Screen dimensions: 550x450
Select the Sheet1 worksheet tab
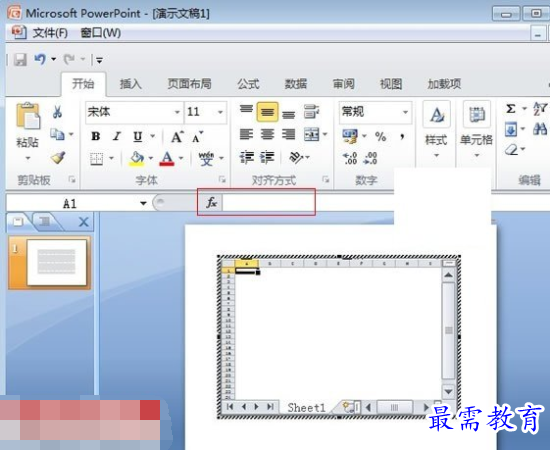click(307, 408)
